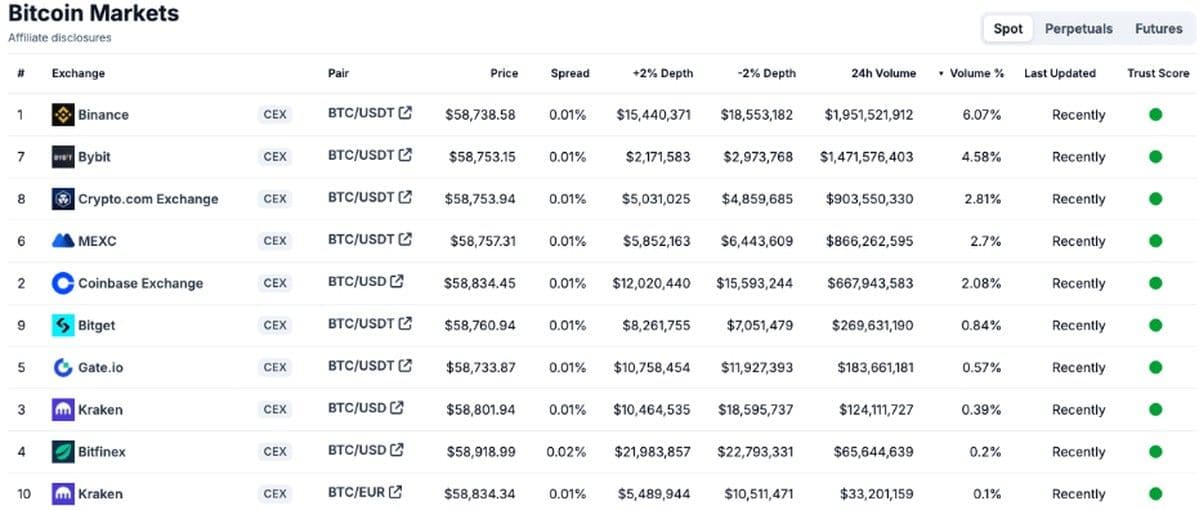This screenshot has width=1199, height=510.
Task: Switch to the Futures tab
Action: 1158,29
